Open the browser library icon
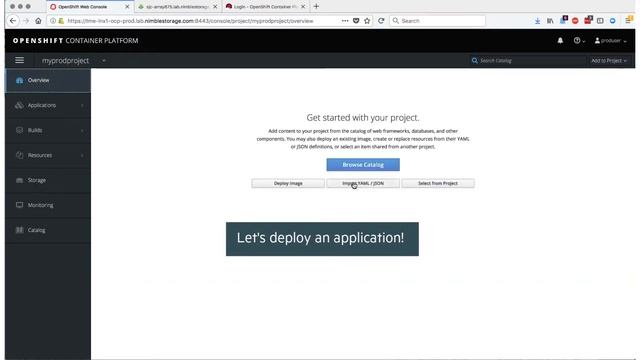 pyautogui.click(x=550, y=20)
